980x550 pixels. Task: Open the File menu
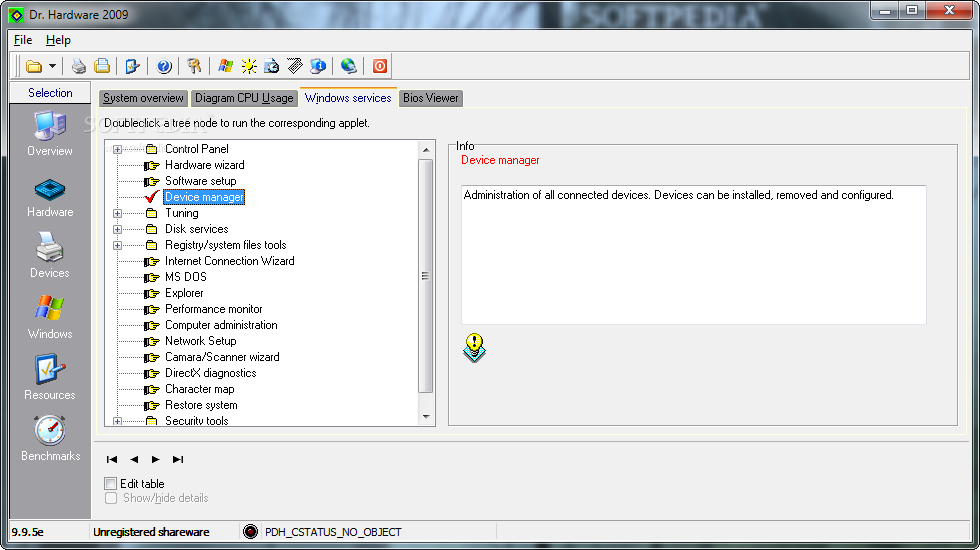pos(23,40)
